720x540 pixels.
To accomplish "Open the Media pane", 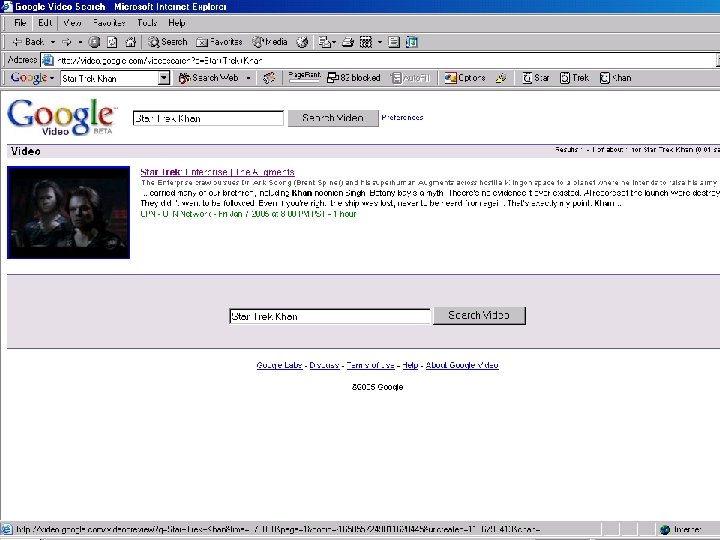I will click(x=270, y=42).
